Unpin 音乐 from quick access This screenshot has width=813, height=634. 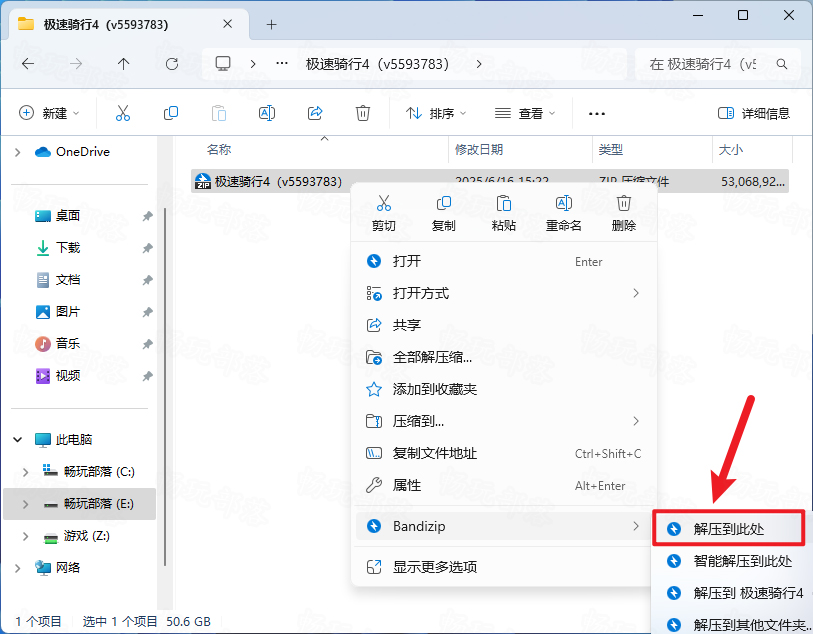[148, 344]
